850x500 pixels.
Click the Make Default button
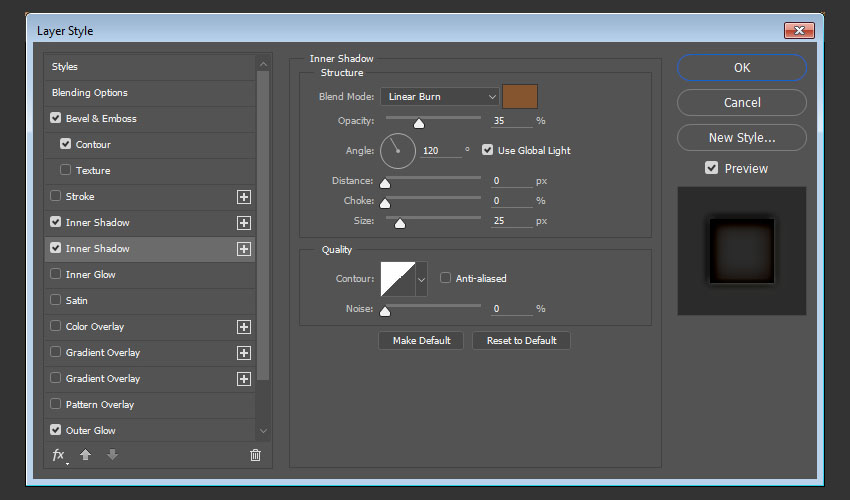pos(421,340)
